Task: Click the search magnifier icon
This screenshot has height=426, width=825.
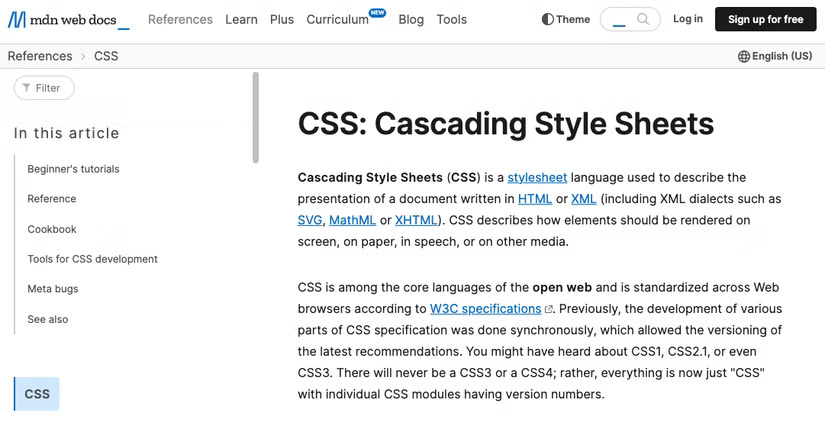Action: tap(644, 19)
